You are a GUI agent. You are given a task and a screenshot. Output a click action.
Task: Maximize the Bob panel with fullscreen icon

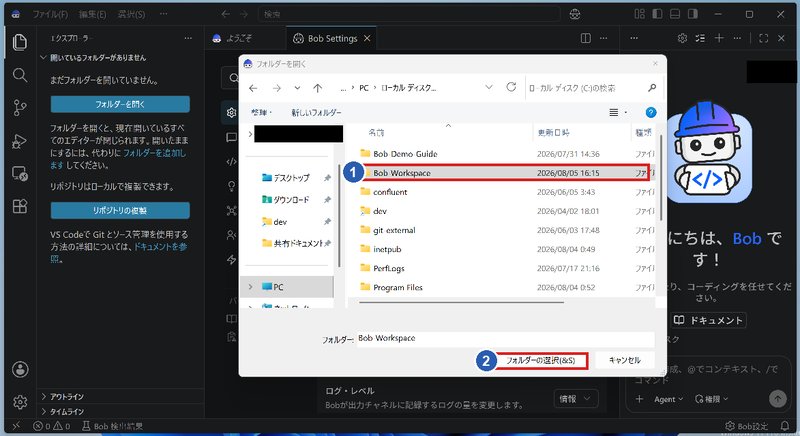764,38
